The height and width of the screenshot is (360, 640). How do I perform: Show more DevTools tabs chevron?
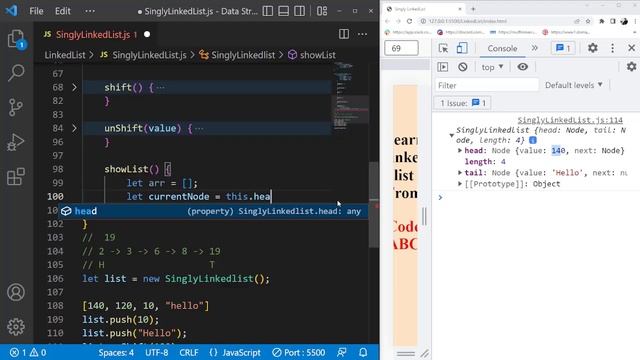tap(534, 48)
